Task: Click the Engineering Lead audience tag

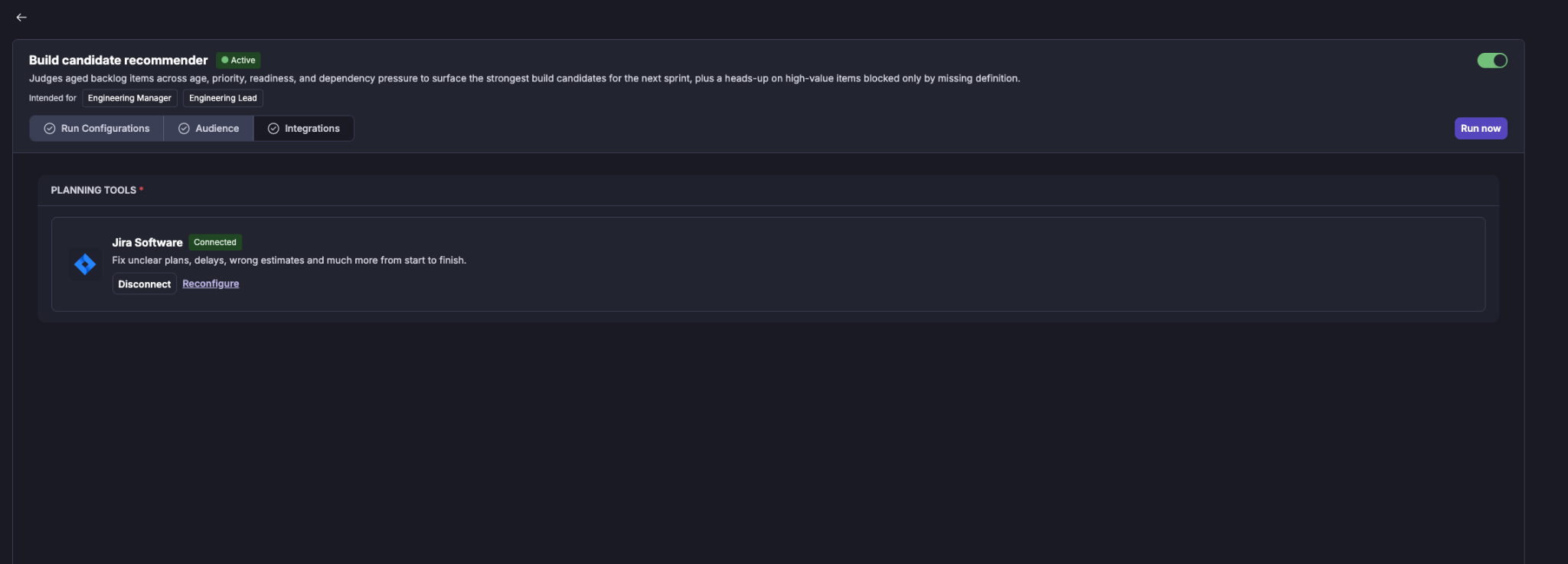Action: 223,98
